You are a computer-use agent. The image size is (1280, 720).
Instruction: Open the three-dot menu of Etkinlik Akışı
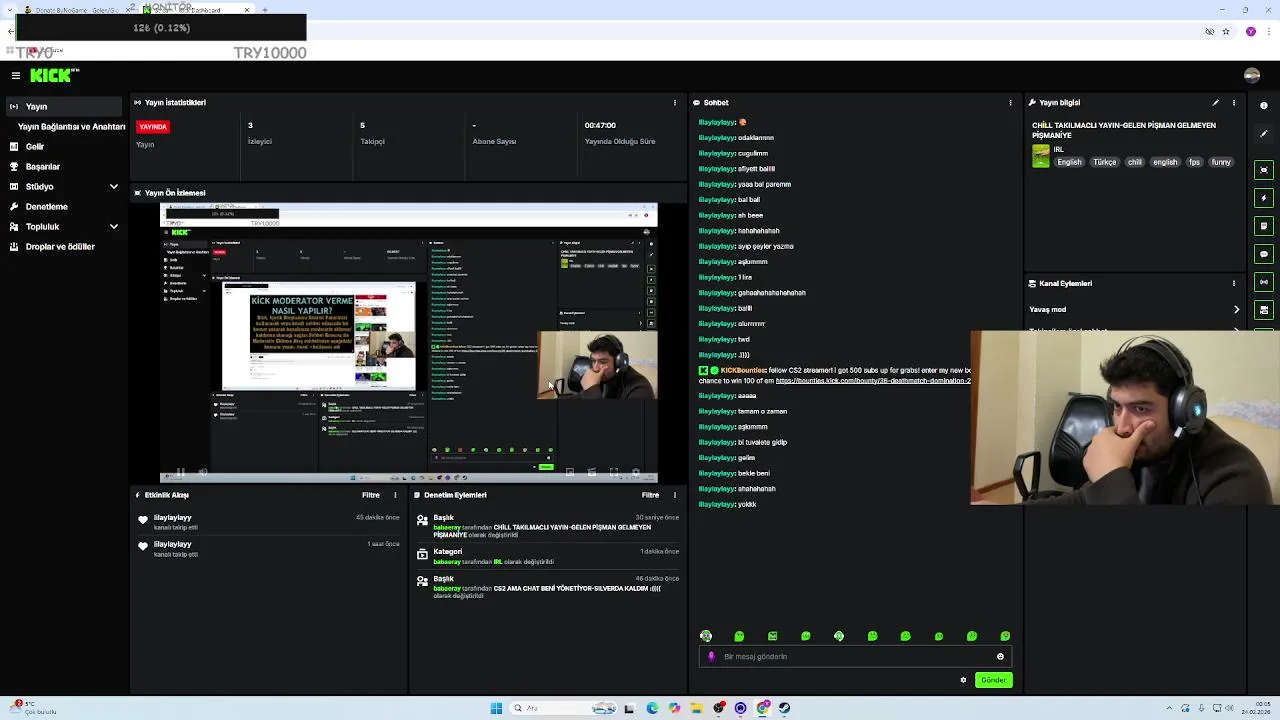coord(395,495)
